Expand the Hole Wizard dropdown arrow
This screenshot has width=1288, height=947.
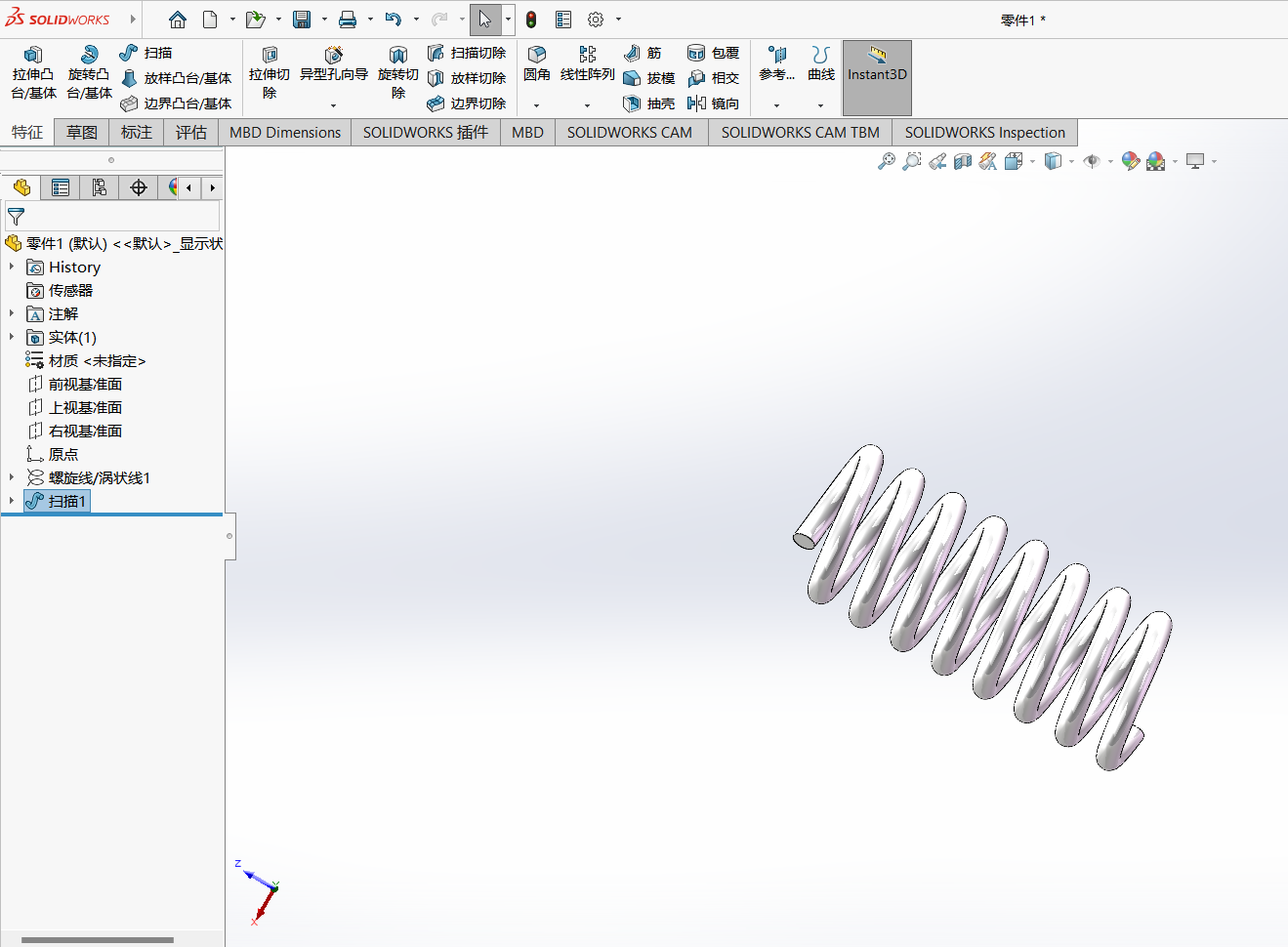click(334, 105)
